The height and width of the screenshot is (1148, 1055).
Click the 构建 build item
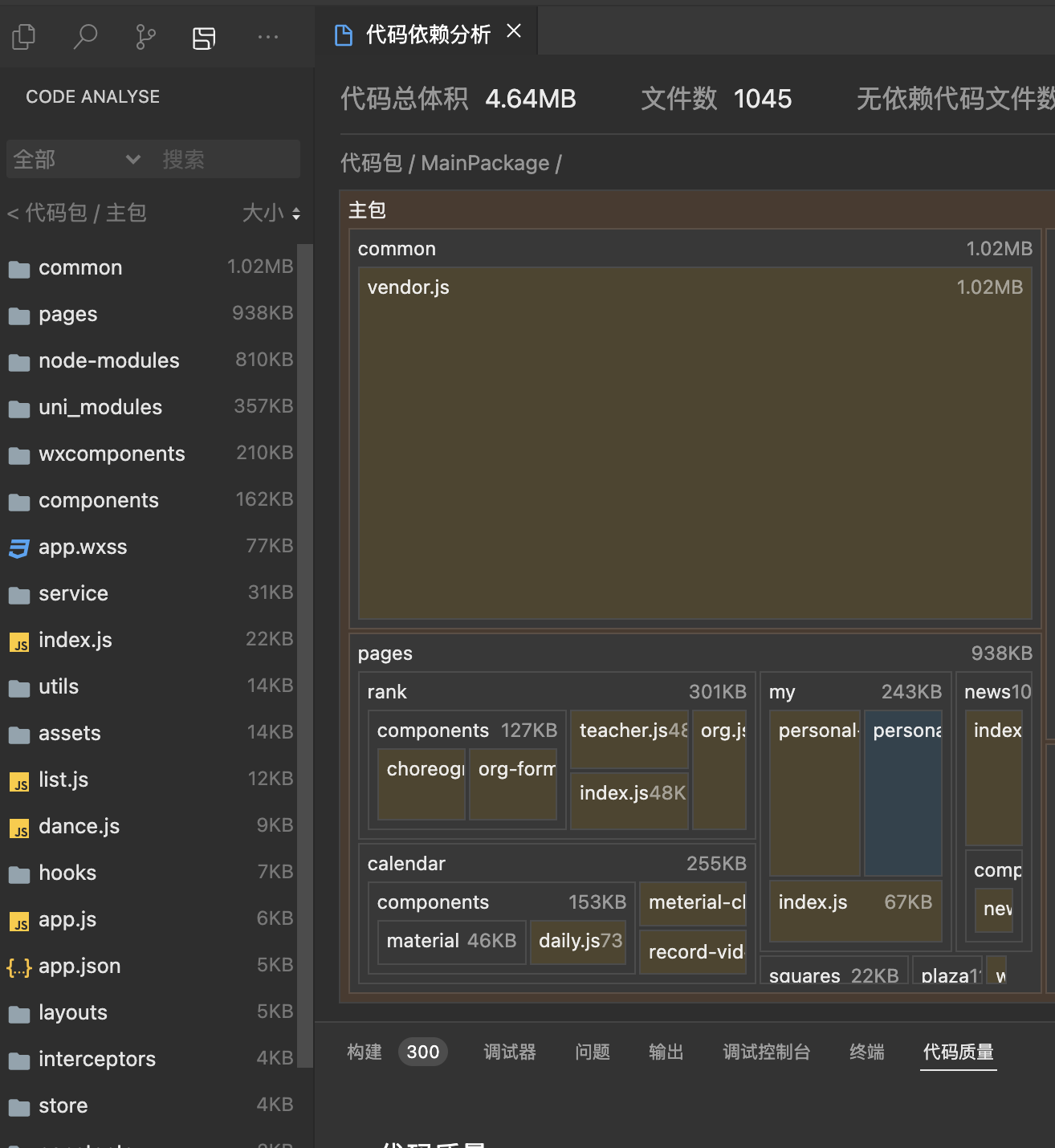[365, 1052]
